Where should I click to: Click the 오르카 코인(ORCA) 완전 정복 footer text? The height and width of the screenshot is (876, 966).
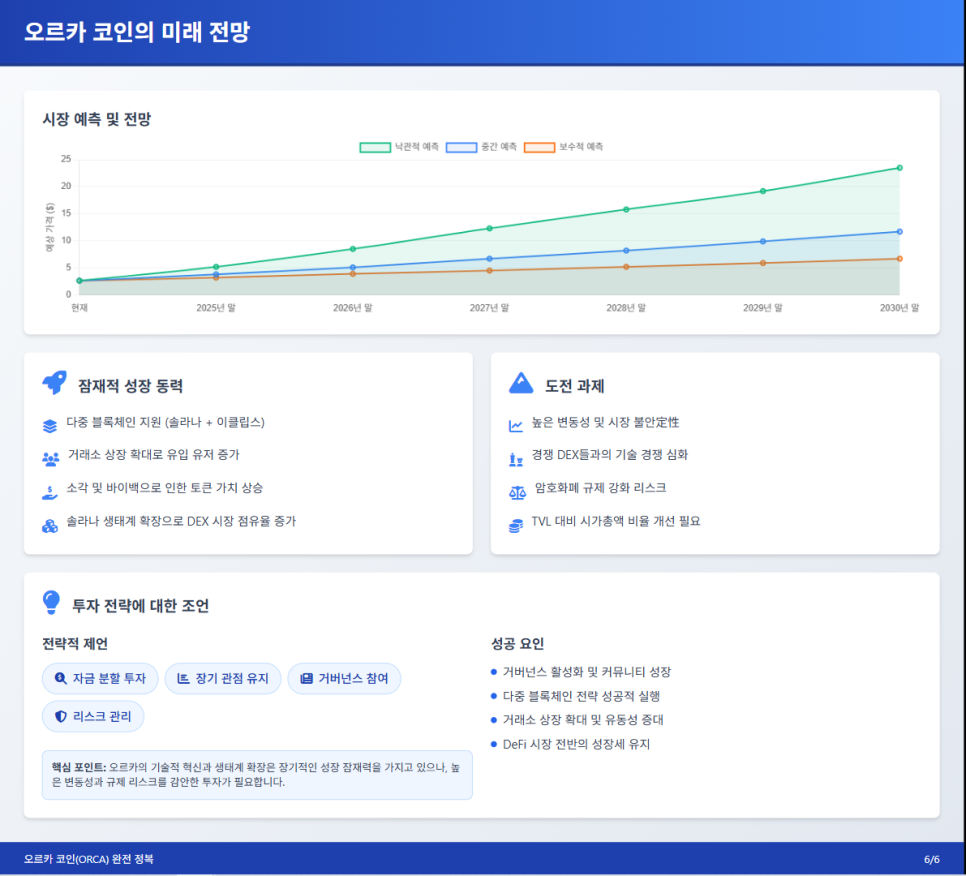89,859
